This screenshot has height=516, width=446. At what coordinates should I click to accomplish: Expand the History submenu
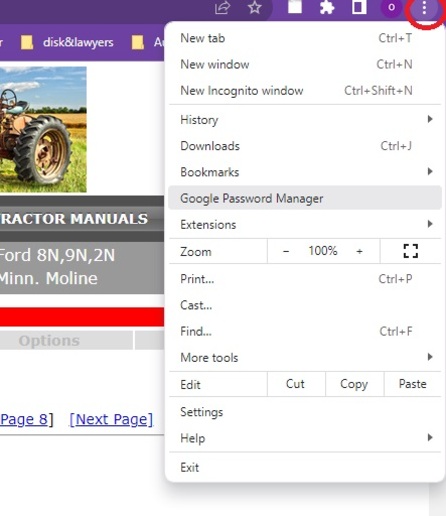tap(305, 119)
